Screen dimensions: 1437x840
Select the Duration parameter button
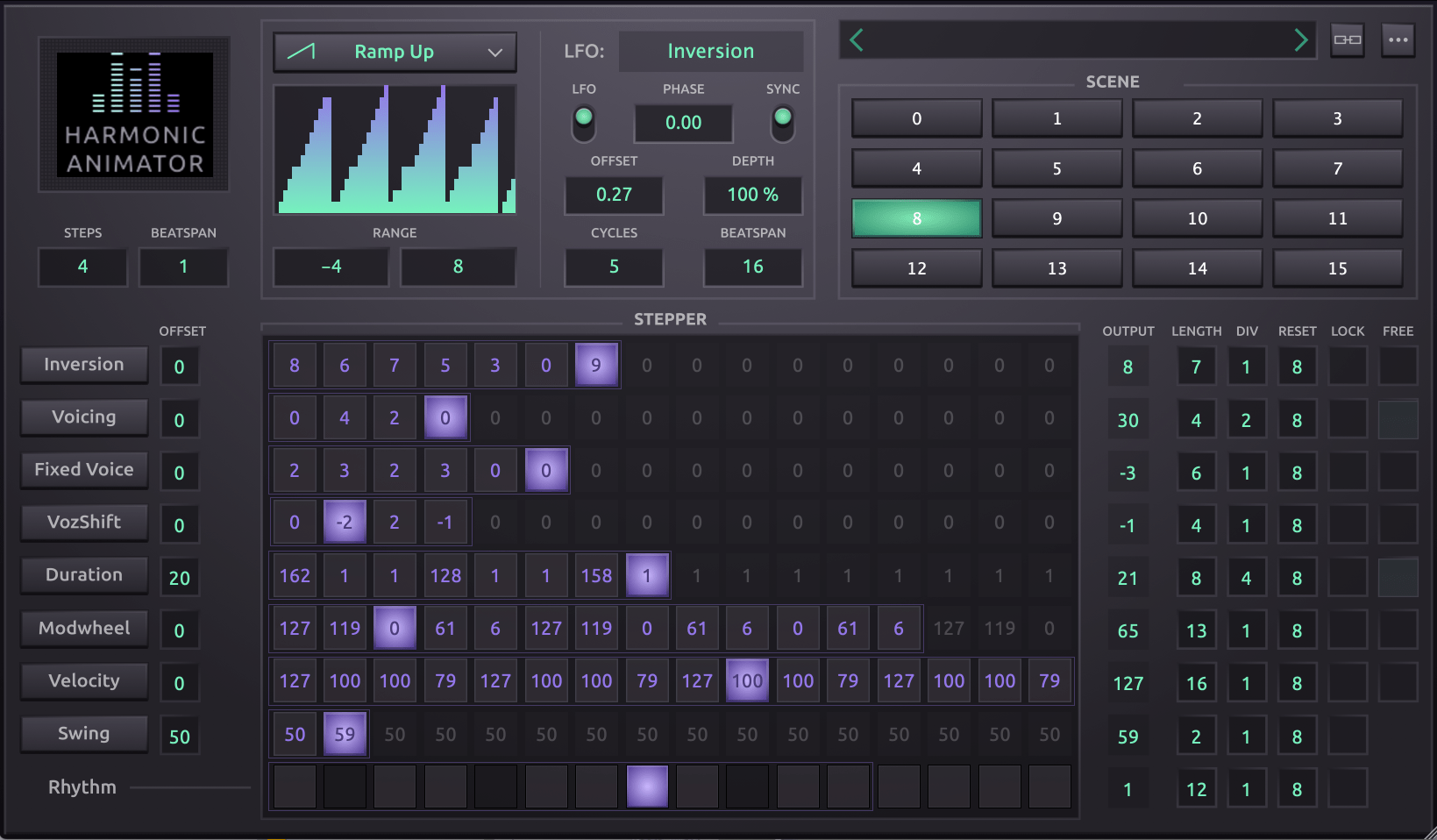point(84,575)
